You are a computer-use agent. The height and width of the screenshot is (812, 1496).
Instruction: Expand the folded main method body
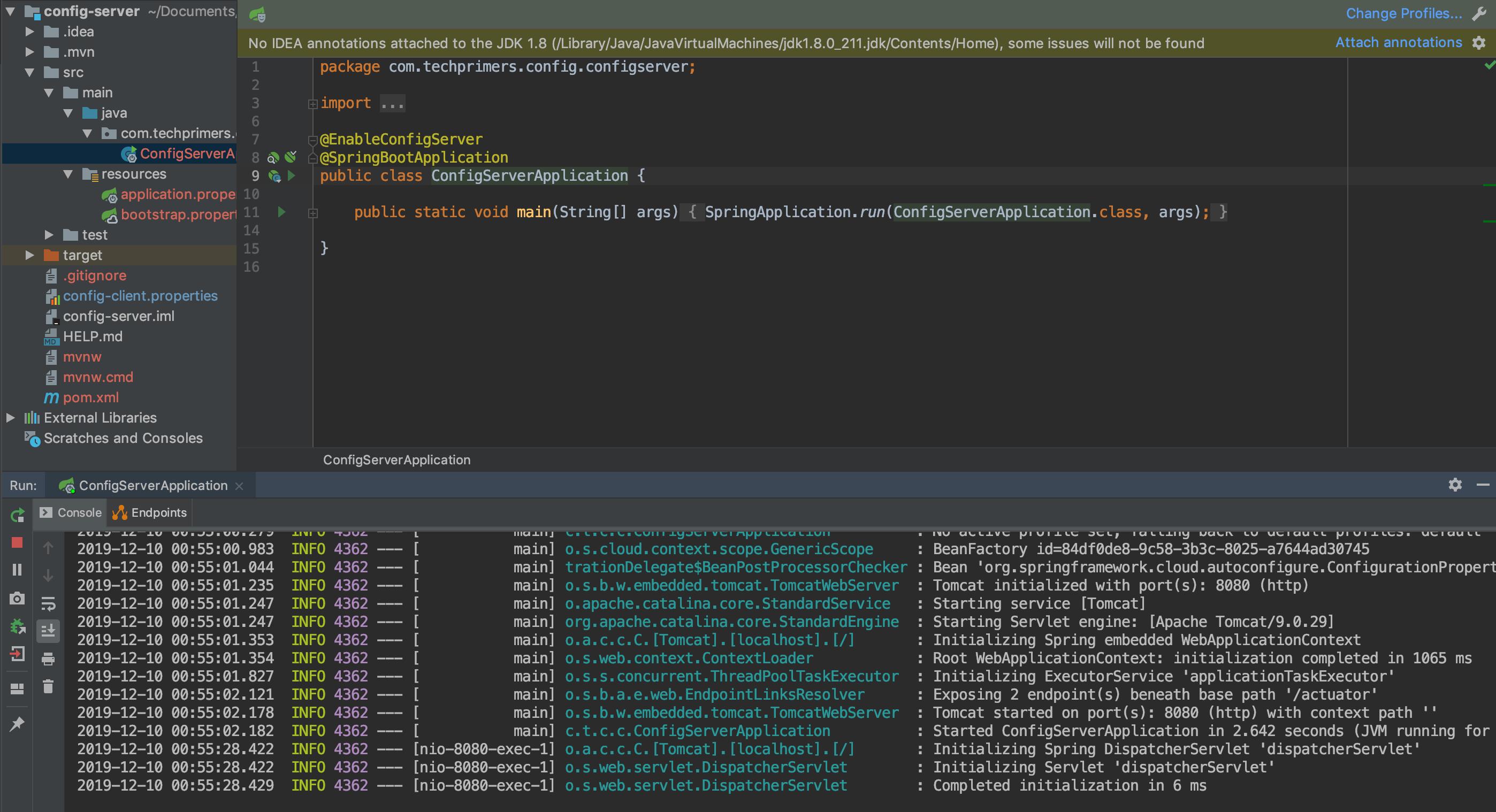[312, 213]
